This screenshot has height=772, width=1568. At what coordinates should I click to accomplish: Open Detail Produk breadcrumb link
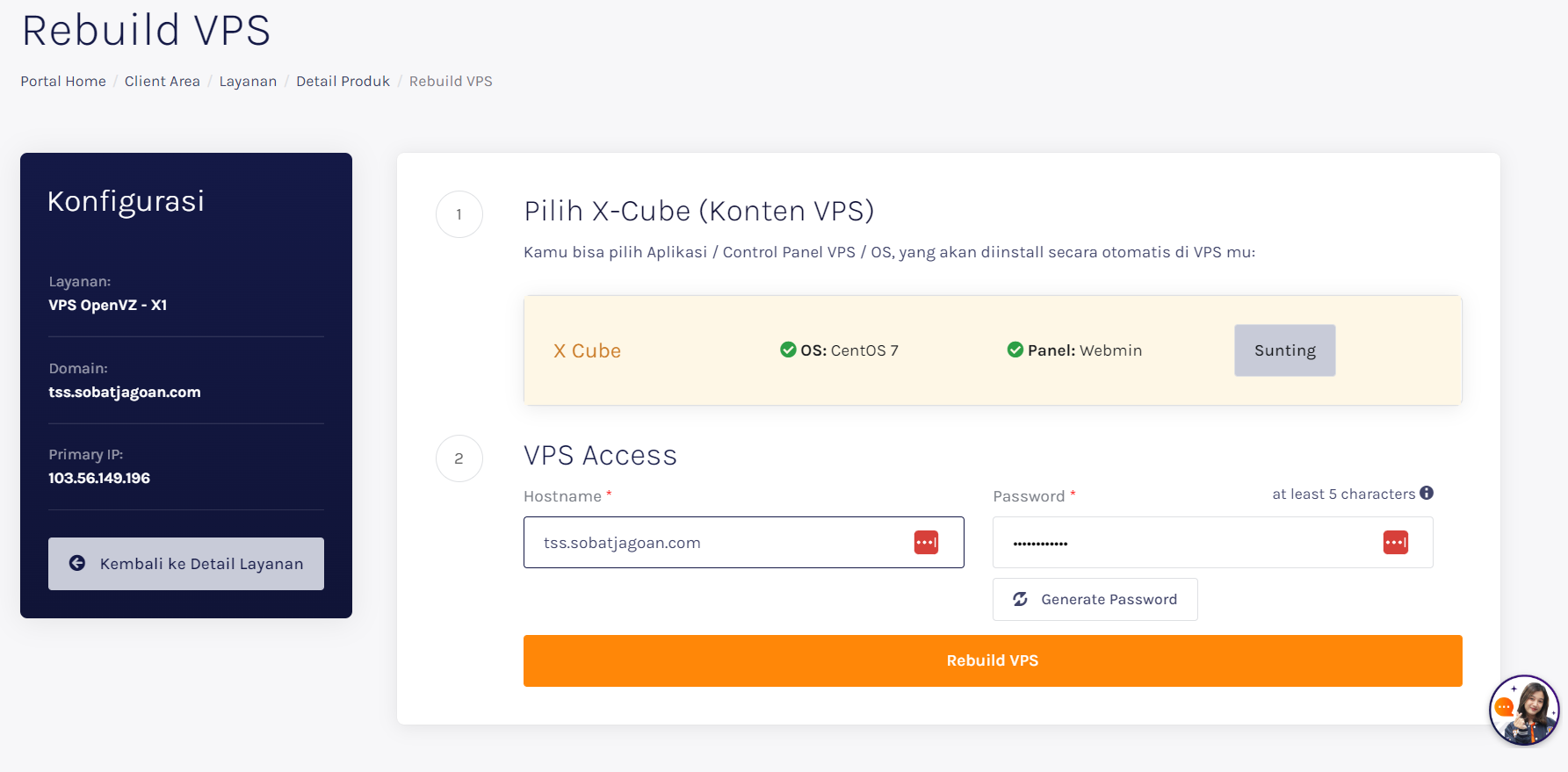click(x=343, y=81)
